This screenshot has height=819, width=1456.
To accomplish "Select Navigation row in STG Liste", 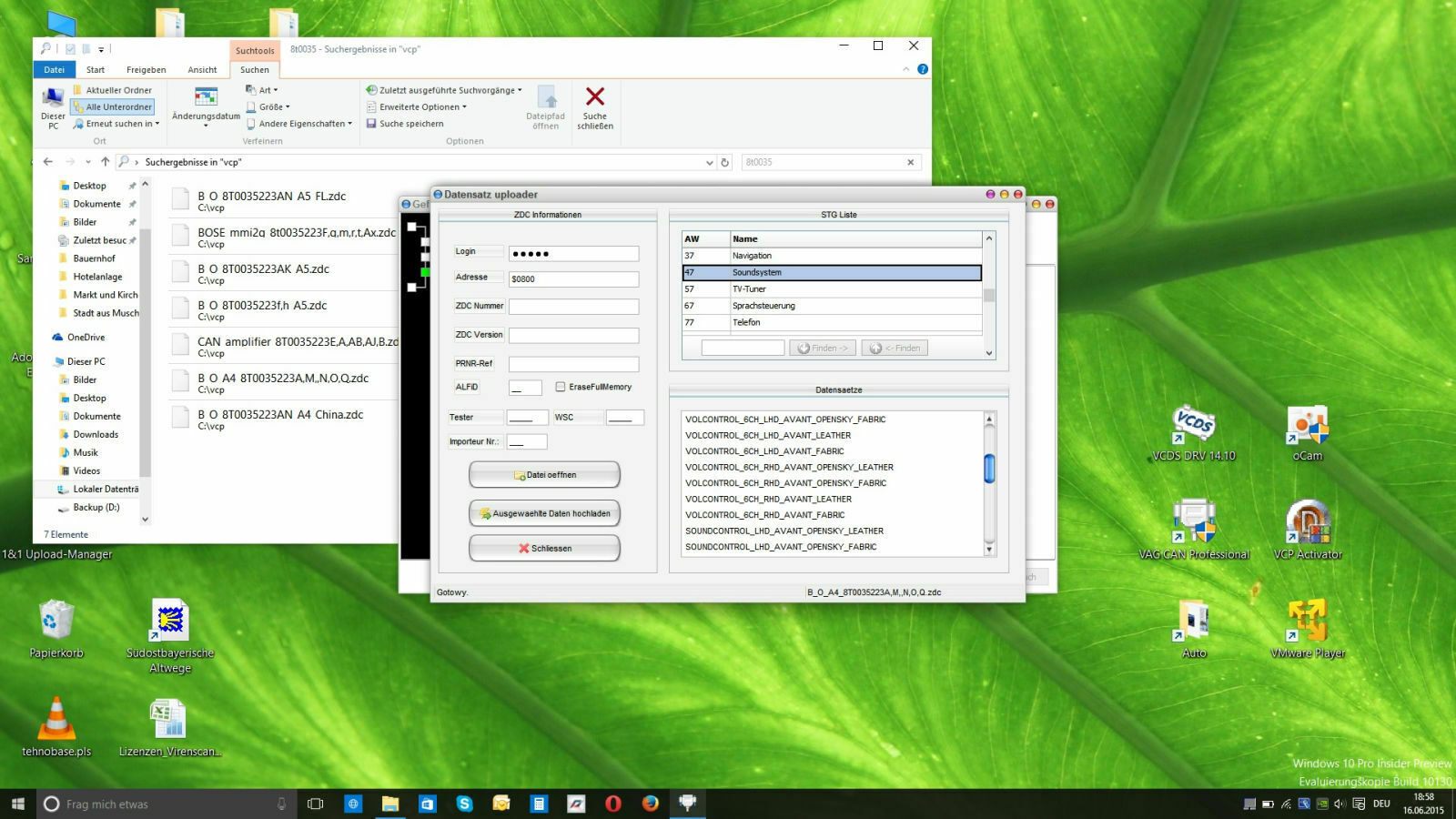I will pyautogui.click(x=832, y=256).
